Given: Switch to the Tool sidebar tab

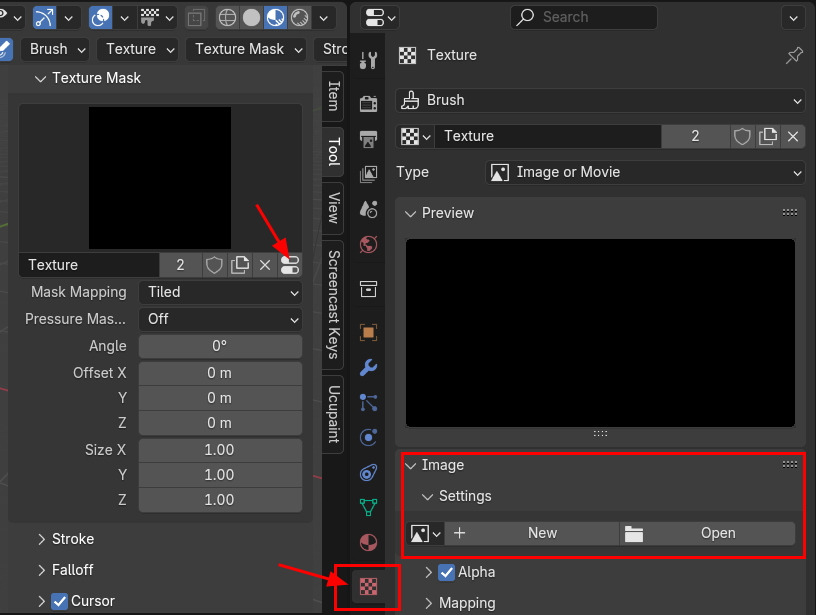Looking at the screenshot, I should [x=334, y=152].
